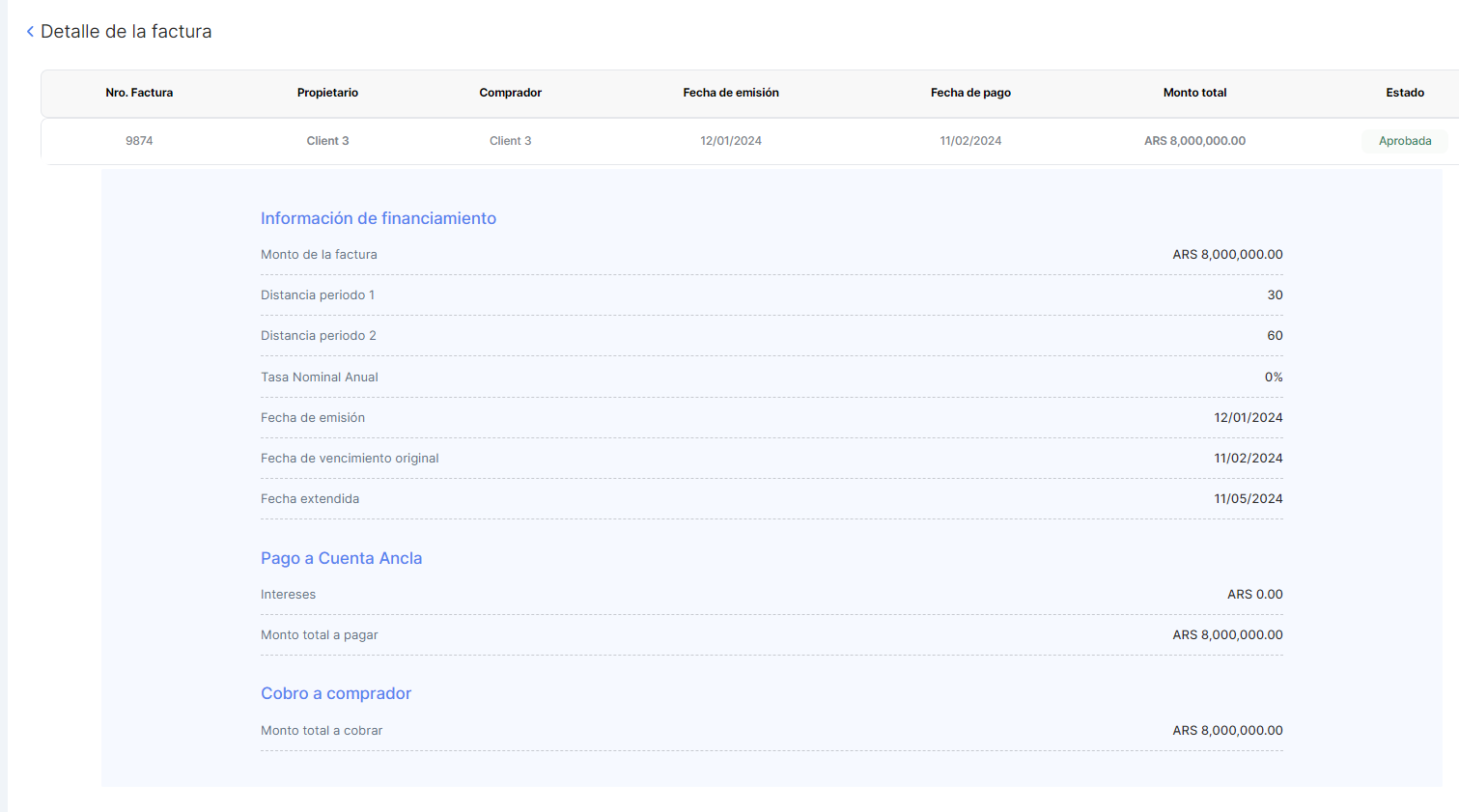
Task: Click the 'Fecha extendida' value 11/05/2024
Action: 1248,499
